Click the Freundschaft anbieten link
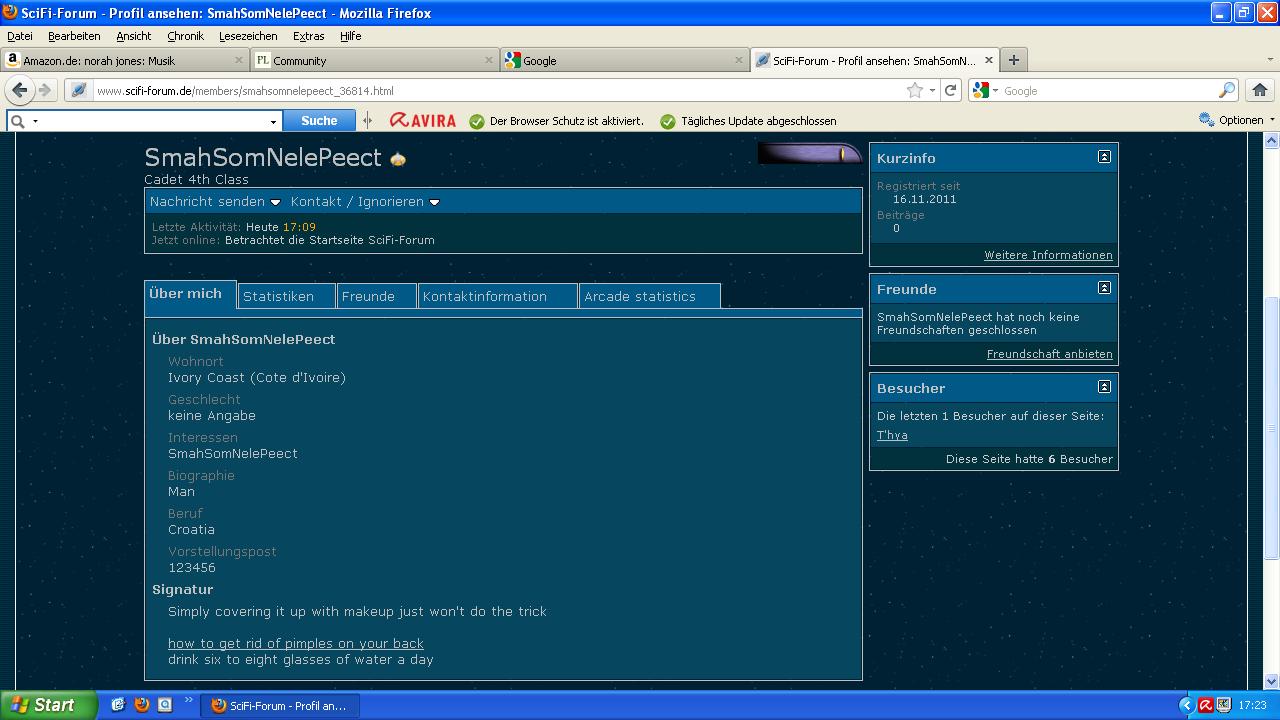1280x720 pixels. tap(1049, 354)
